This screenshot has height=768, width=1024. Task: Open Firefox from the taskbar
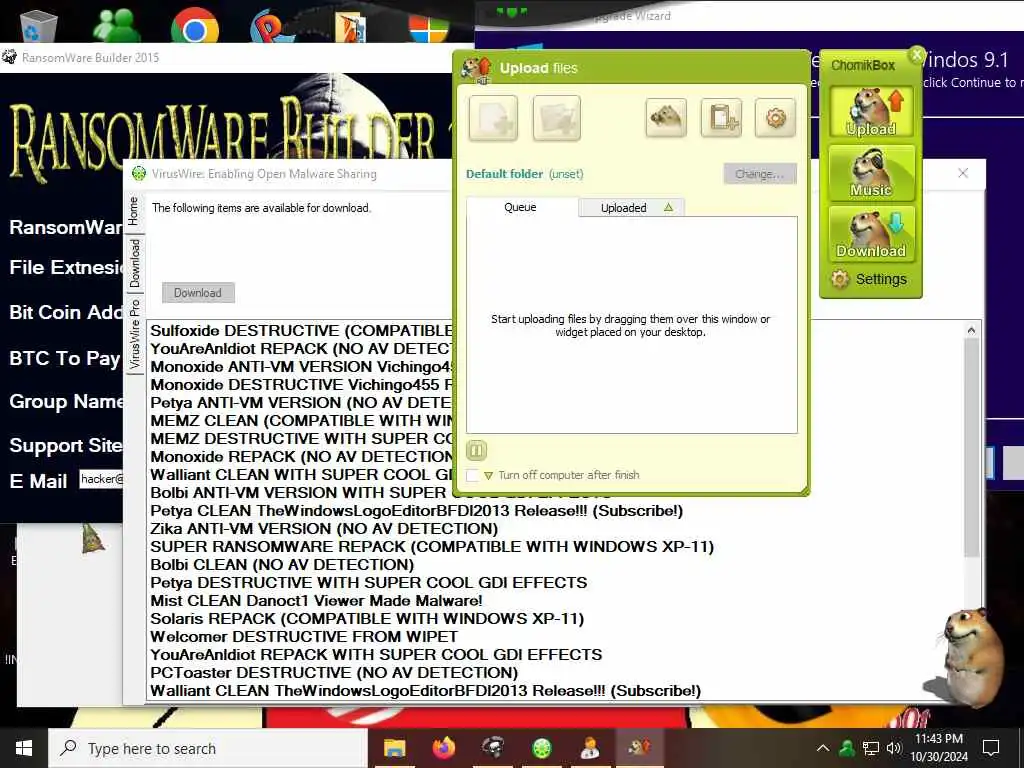click(x=443, y=748)
